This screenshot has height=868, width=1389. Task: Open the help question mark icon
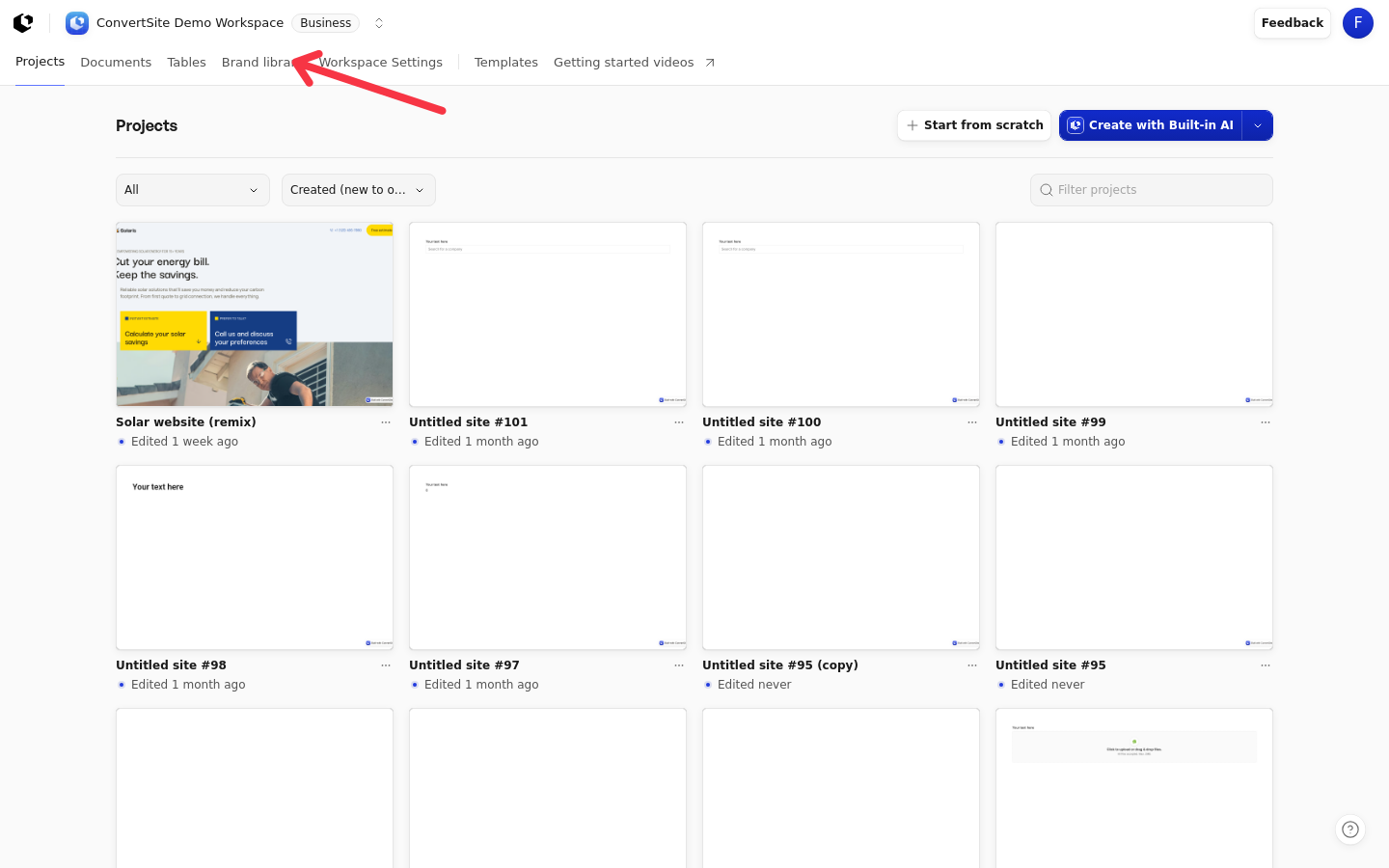[1350, 829]
